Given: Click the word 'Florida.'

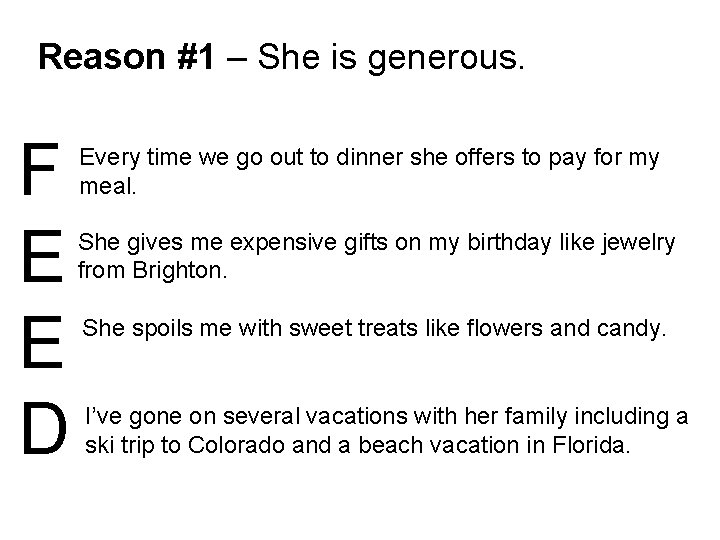Looking at the screenshot, I should coord(591,445).
